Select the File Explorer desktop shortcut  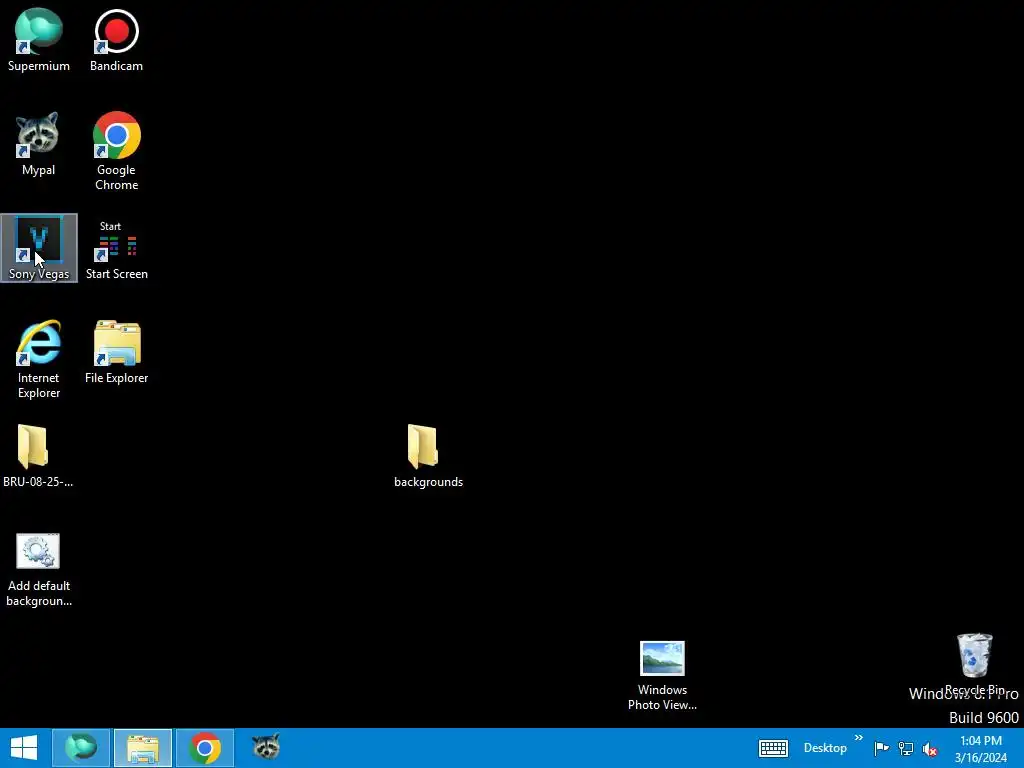click(x=116, y=352)
